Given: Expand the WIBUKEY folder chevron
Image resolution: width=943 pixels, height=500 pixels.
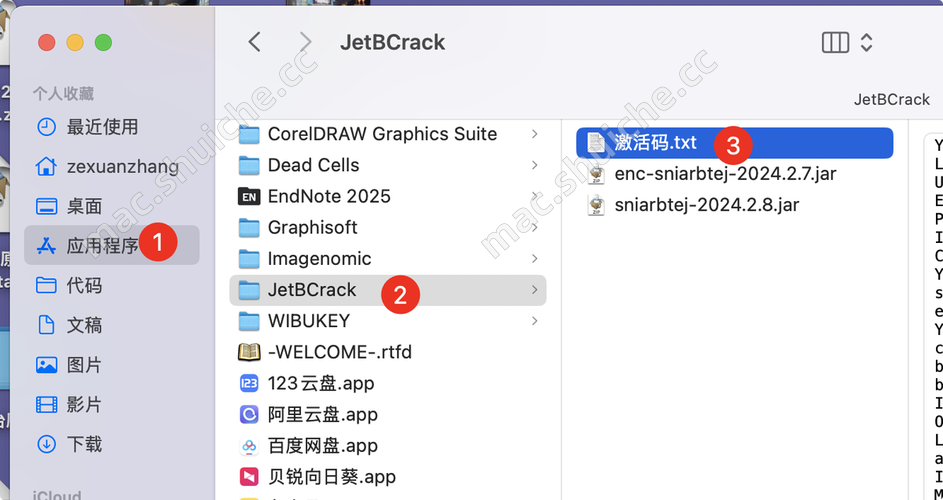Looking at the screenshot, I should [x=535, y=321].
